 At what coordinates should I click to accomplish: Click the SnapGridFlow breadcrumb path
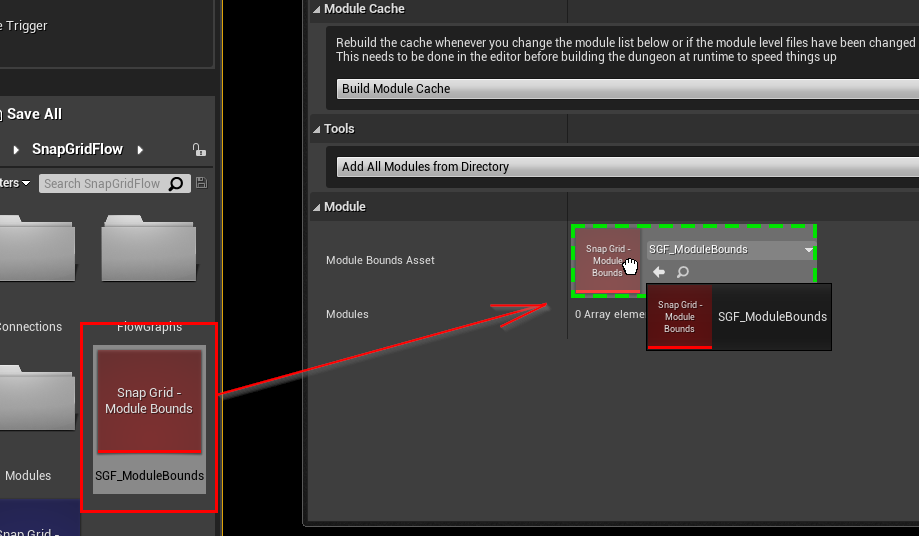[x=77, y=149]
